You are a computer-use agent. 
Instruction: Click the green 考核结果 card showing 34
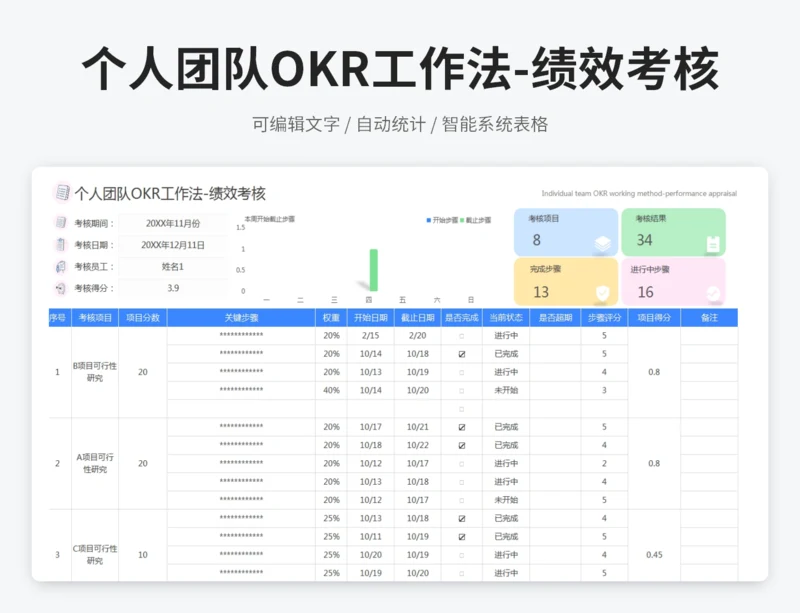pyautogui.click(x=673, y=232)
